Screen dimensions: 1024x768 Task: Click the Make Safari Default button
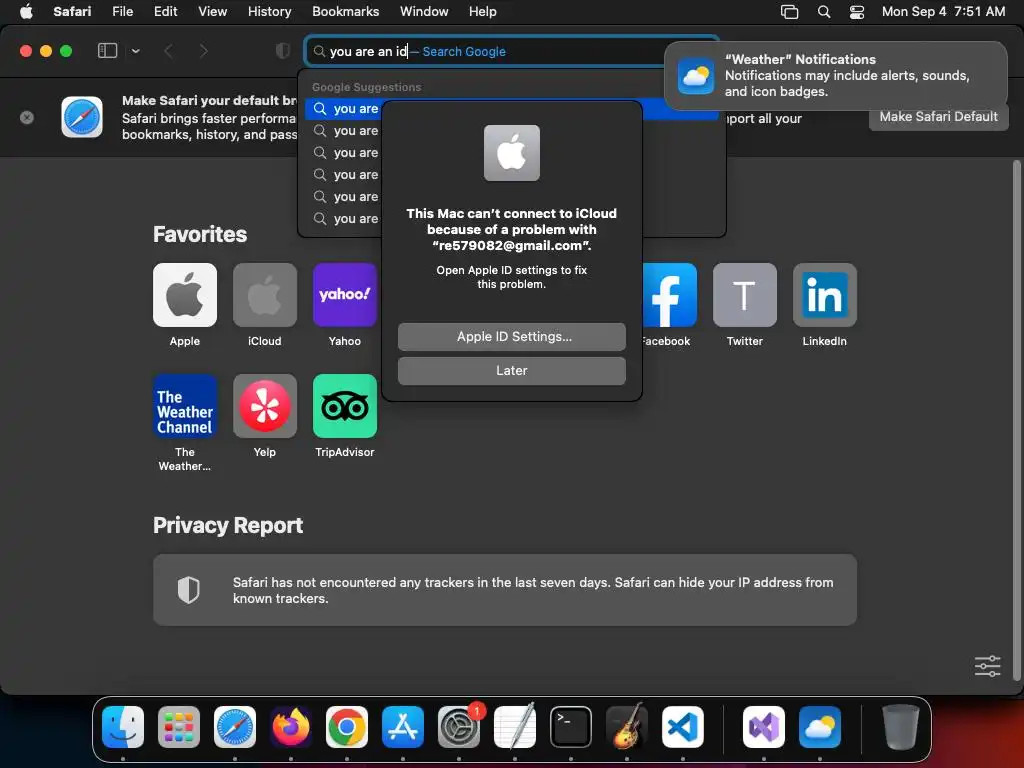[938, 117]
